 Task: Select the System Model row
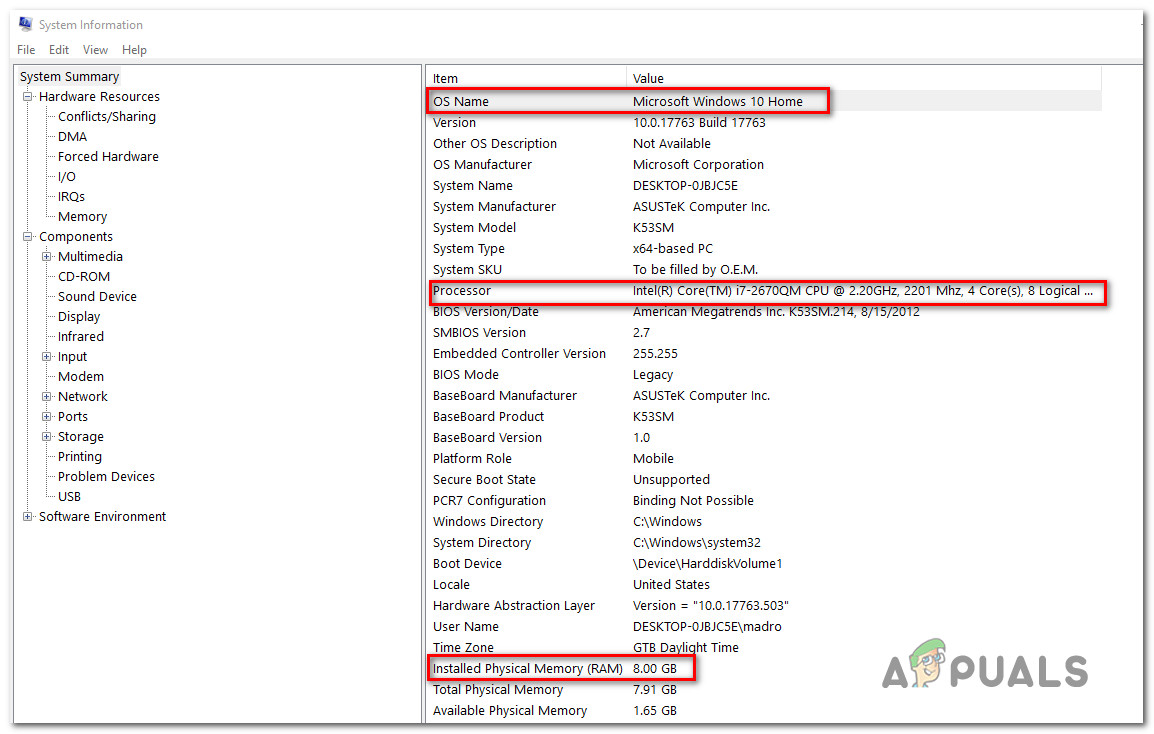coord(764,227)
